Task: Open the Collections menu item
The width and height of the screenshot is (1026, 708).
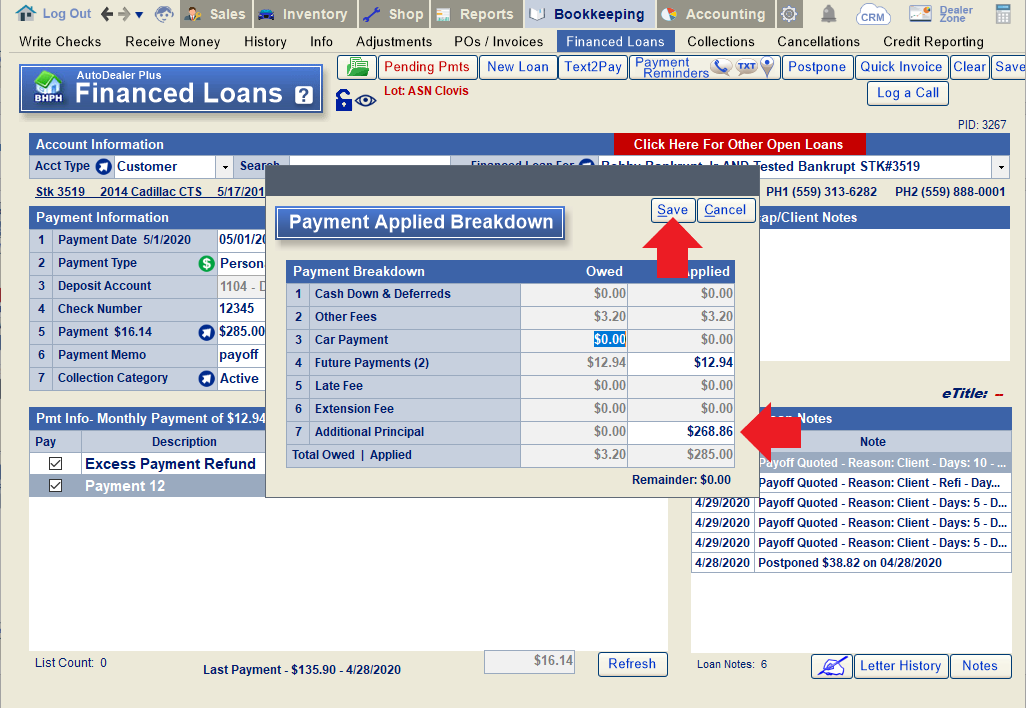Action: point(720,41)
